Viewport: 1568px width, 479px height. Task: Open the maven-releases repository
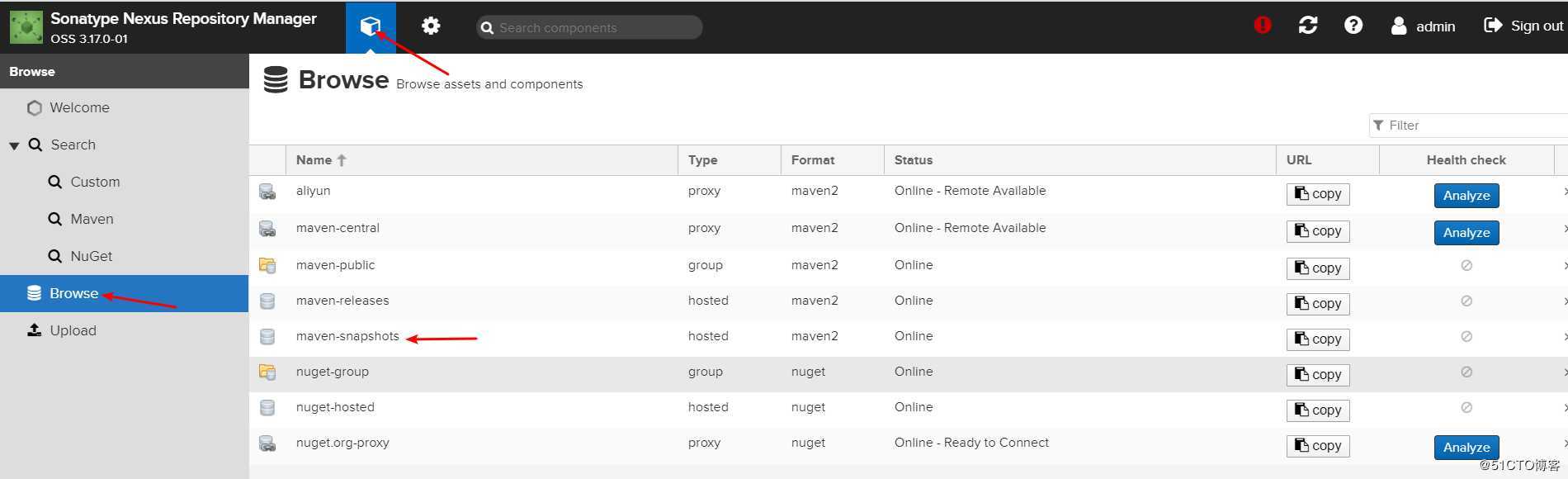[908, 303]
